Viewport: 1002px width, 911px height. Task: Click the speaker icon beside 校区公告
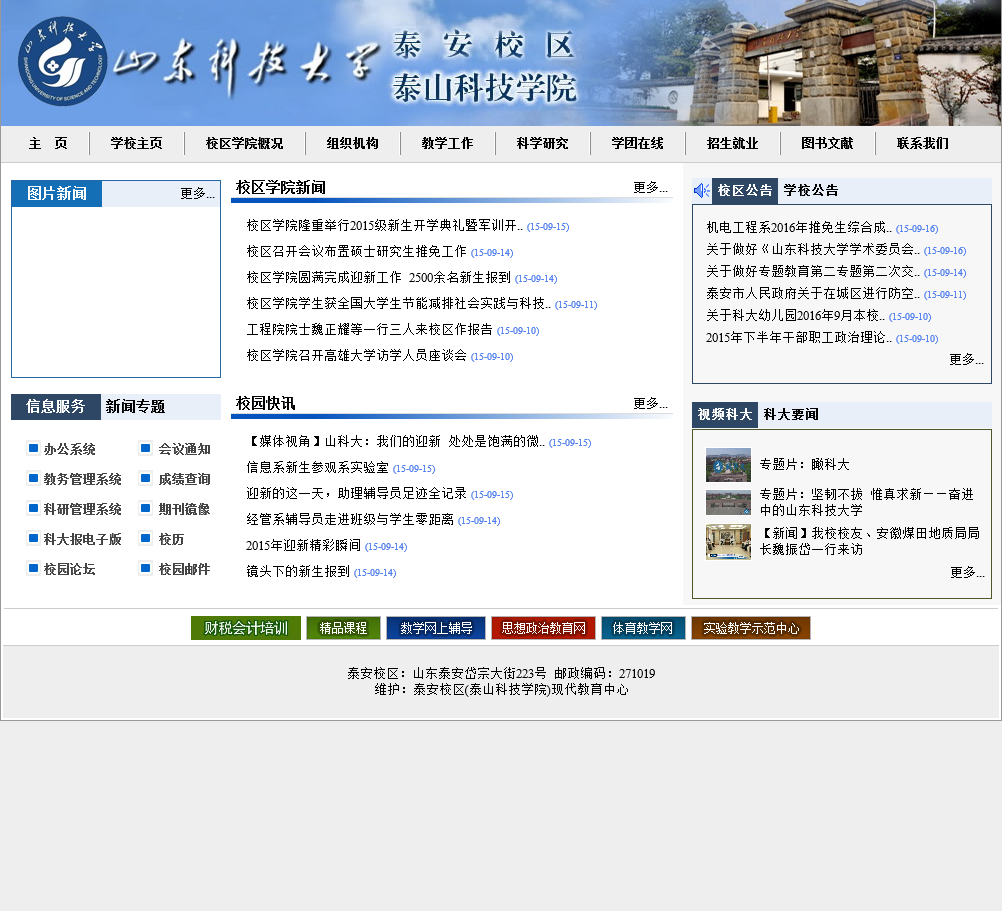click(x=702, y=190)
